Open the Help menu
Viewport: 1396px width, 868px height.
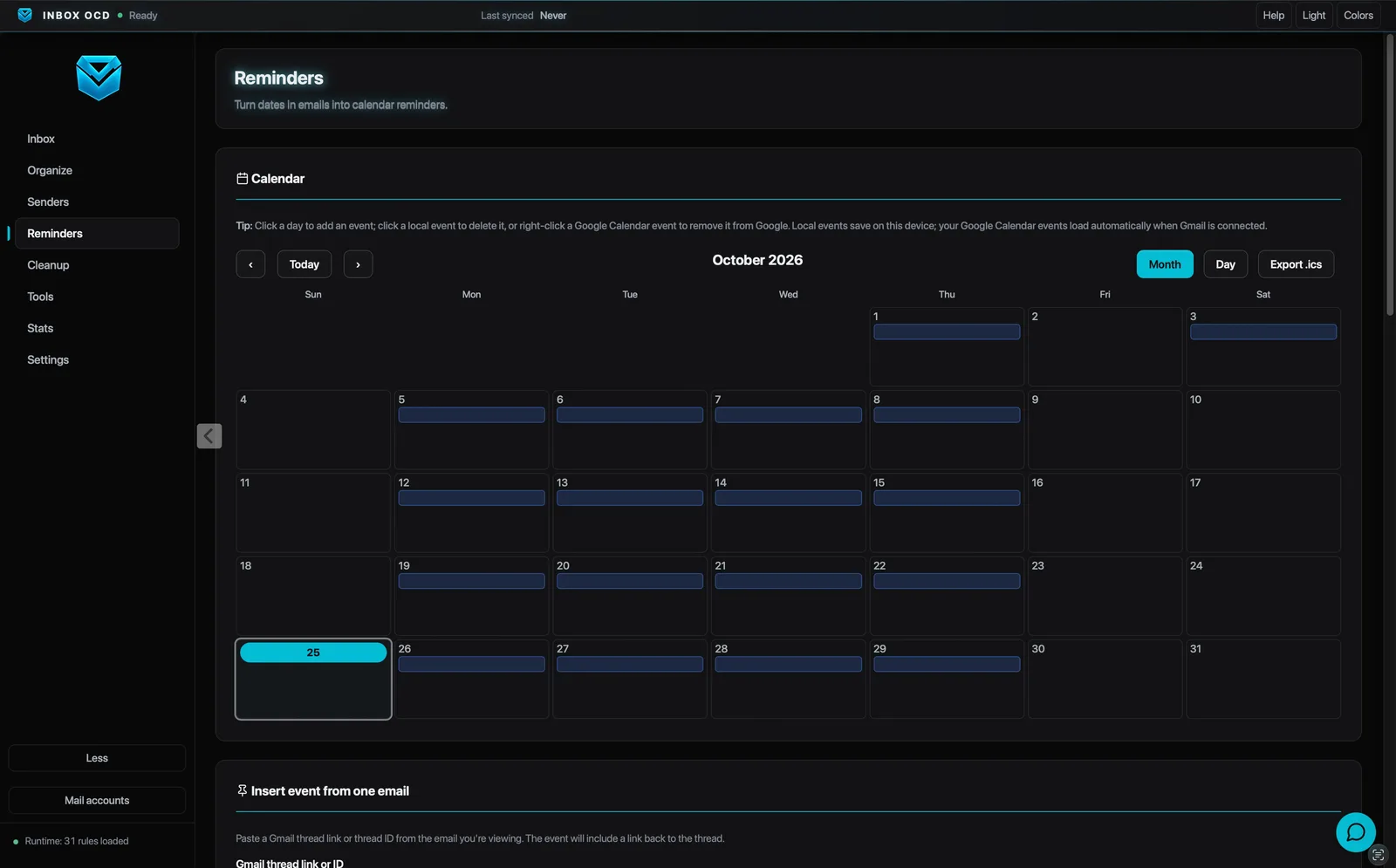[1273, 15]
